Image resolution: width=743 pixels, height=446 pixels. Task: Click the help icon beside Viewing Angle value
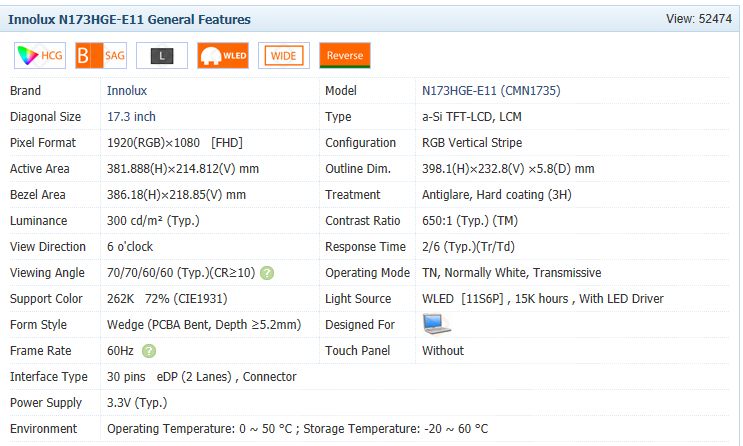(267, 273)
